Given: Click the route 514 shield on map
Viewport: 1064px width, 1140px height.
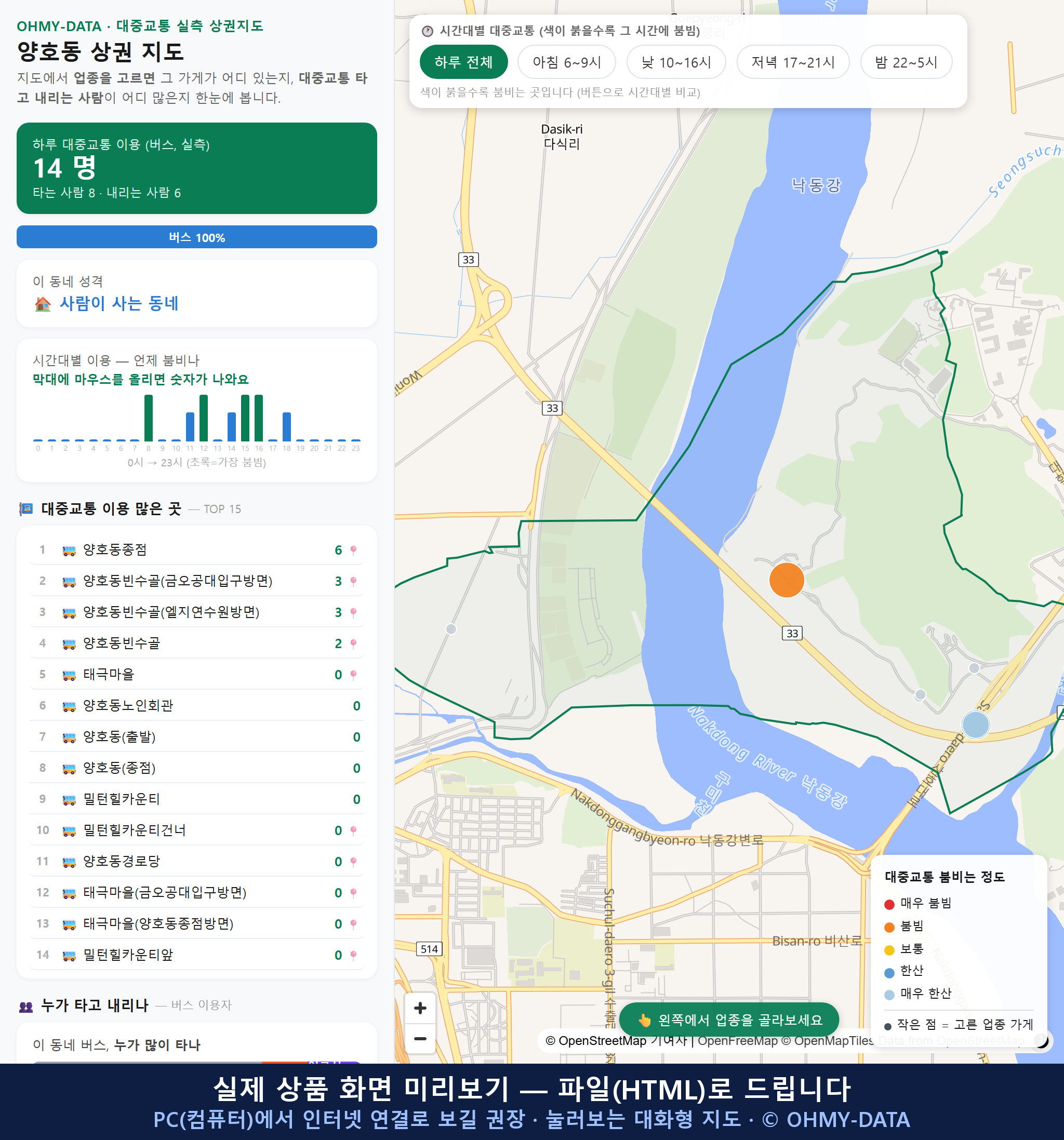Looking at the screenshot, I should pyautogui.click(x=429, y=949).
